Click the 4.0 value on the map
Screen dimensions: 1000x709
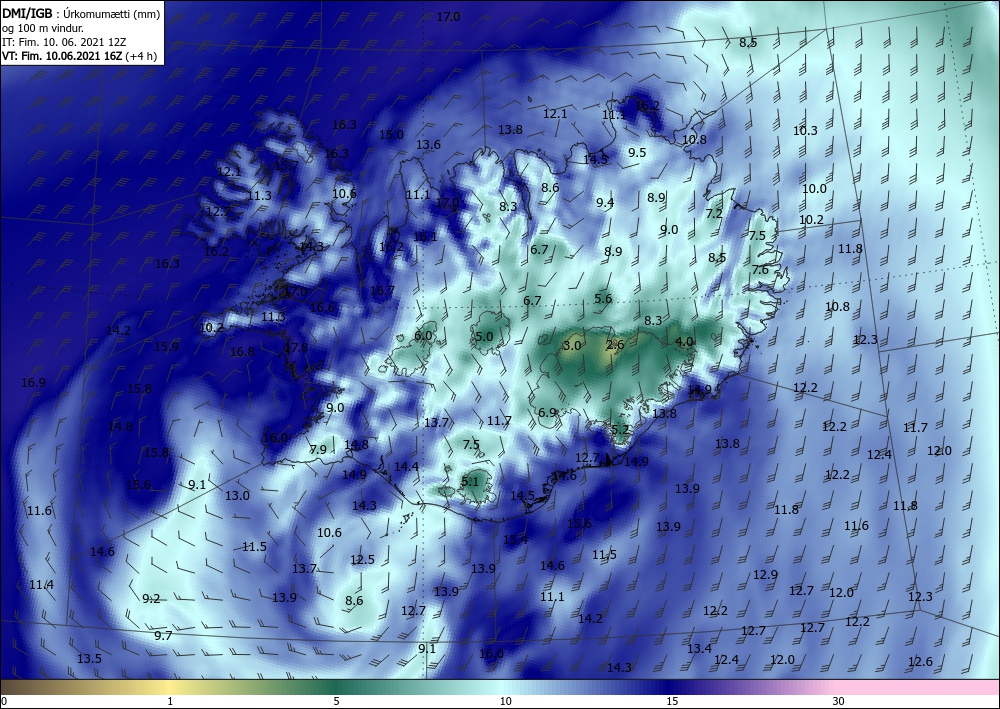(x=684, y=342)
